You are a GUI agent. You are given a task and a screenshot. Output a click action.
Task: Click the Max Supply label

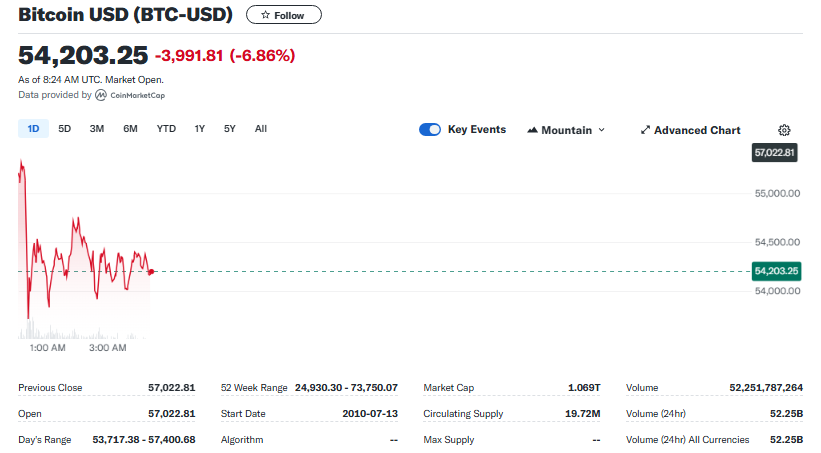coord(449,439)
